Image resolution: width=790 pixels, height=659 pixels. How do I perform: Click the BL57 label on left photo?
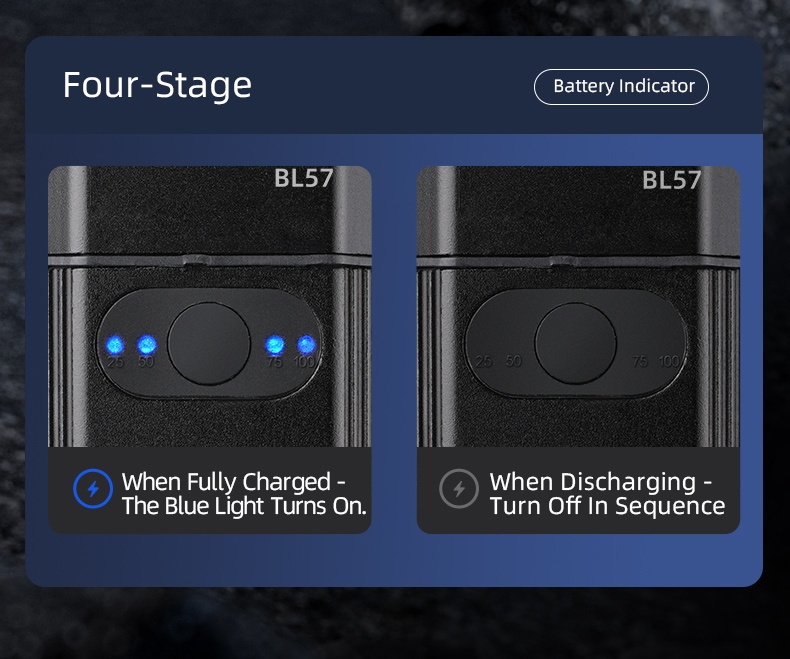[303, 179]
